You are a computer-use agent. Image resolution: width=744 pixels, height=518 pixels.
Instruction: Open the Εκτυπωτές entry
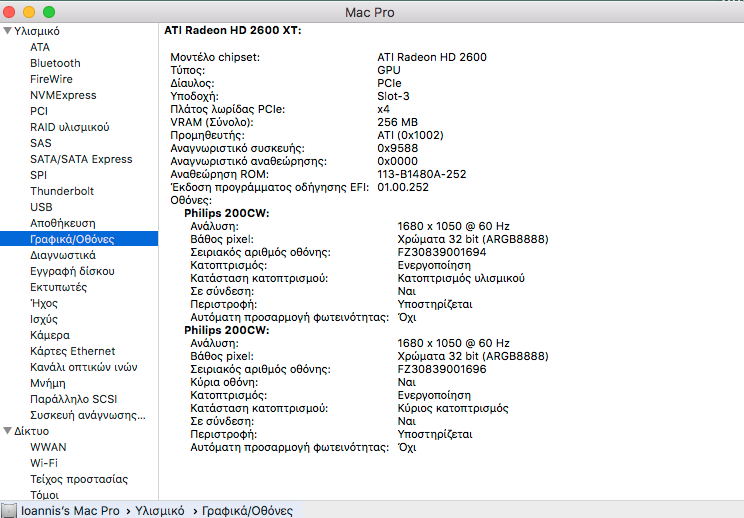tap(58, 287)
